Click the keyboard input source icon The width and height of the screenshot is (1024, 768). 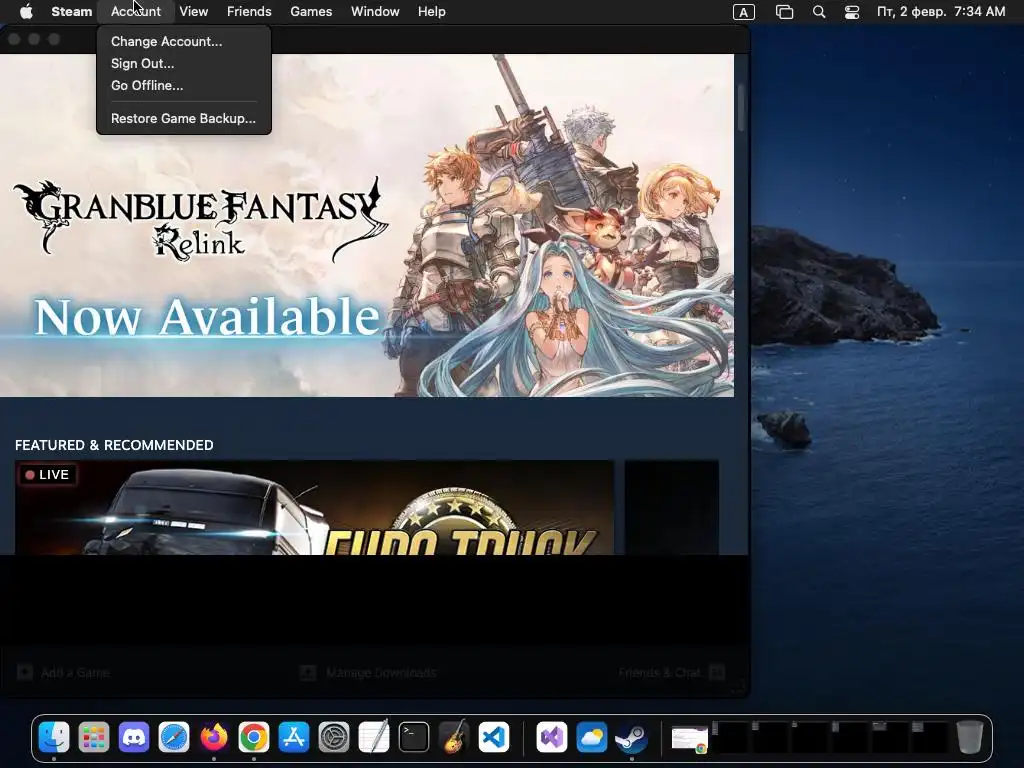pos(744,12)
